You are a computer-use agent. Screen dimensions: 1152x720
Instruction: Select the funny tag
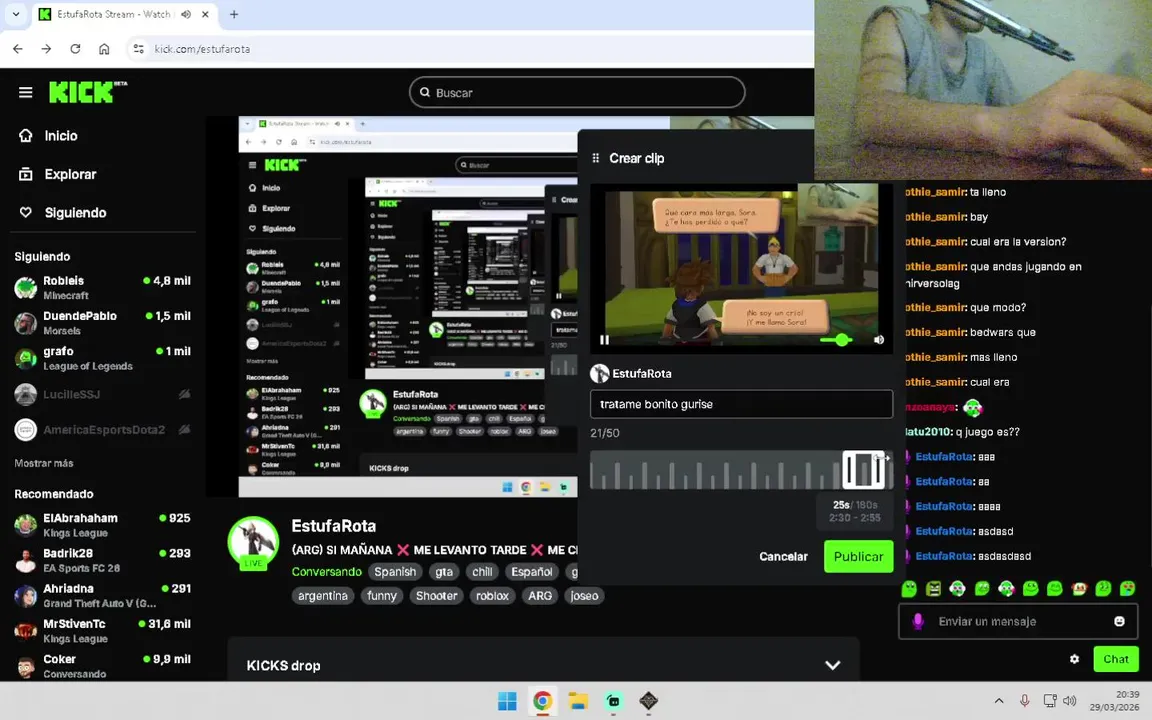tap(381, 596)
